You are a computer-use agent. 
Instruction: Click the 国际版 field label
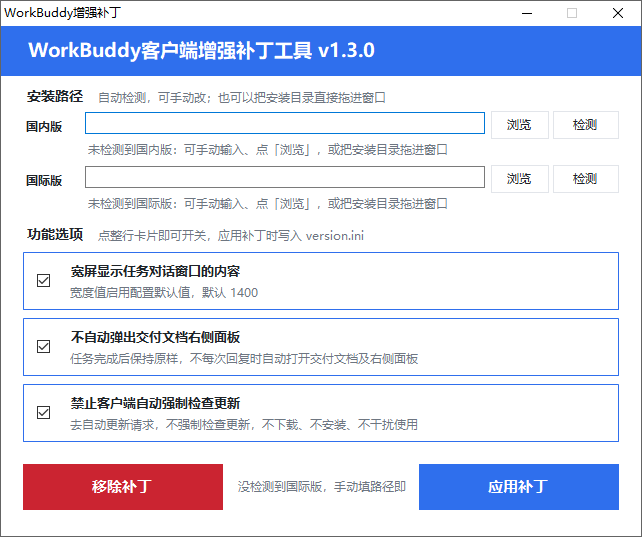44,181
